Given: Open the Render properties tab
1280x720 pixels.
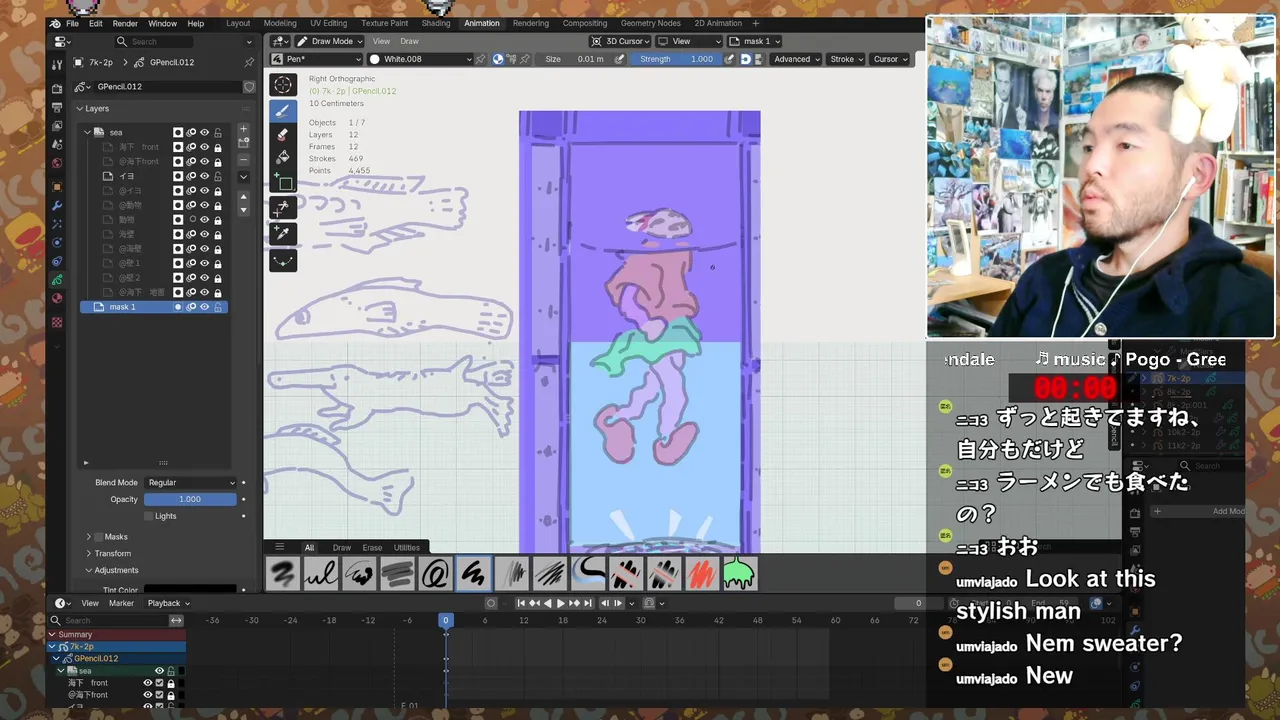Looking at the screenshot, I should pyautogui.click(x=57, y=89).
